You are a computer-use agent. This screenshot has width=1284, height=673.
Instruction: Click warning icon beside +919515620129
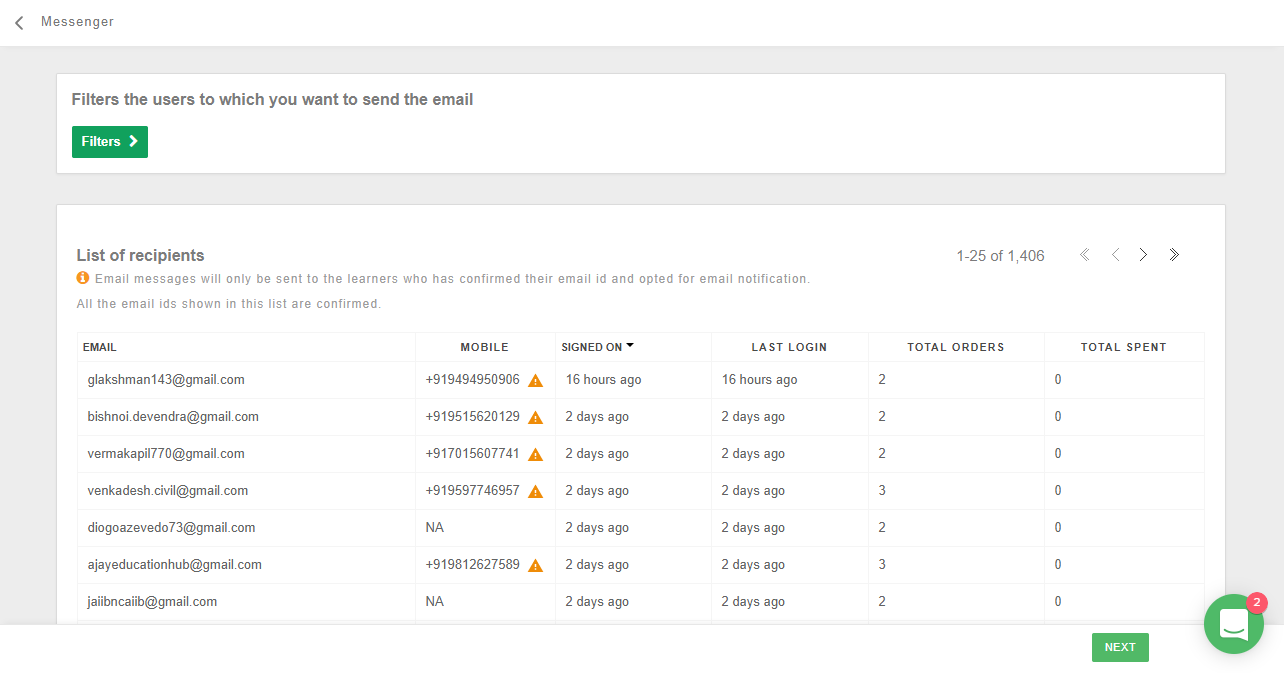[x=536, y=418]
